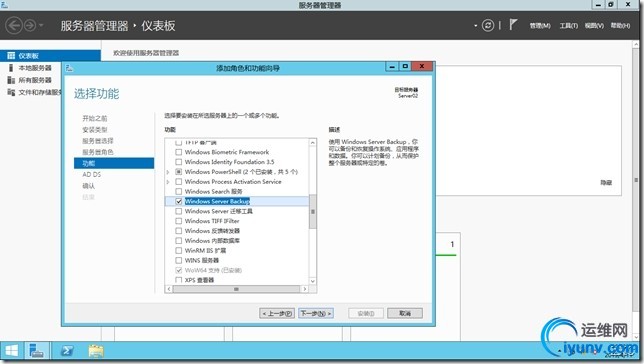The image size is (644, 364).
Task: Open the notifications flag in Server Manager
Action: [x=513, y=25]
